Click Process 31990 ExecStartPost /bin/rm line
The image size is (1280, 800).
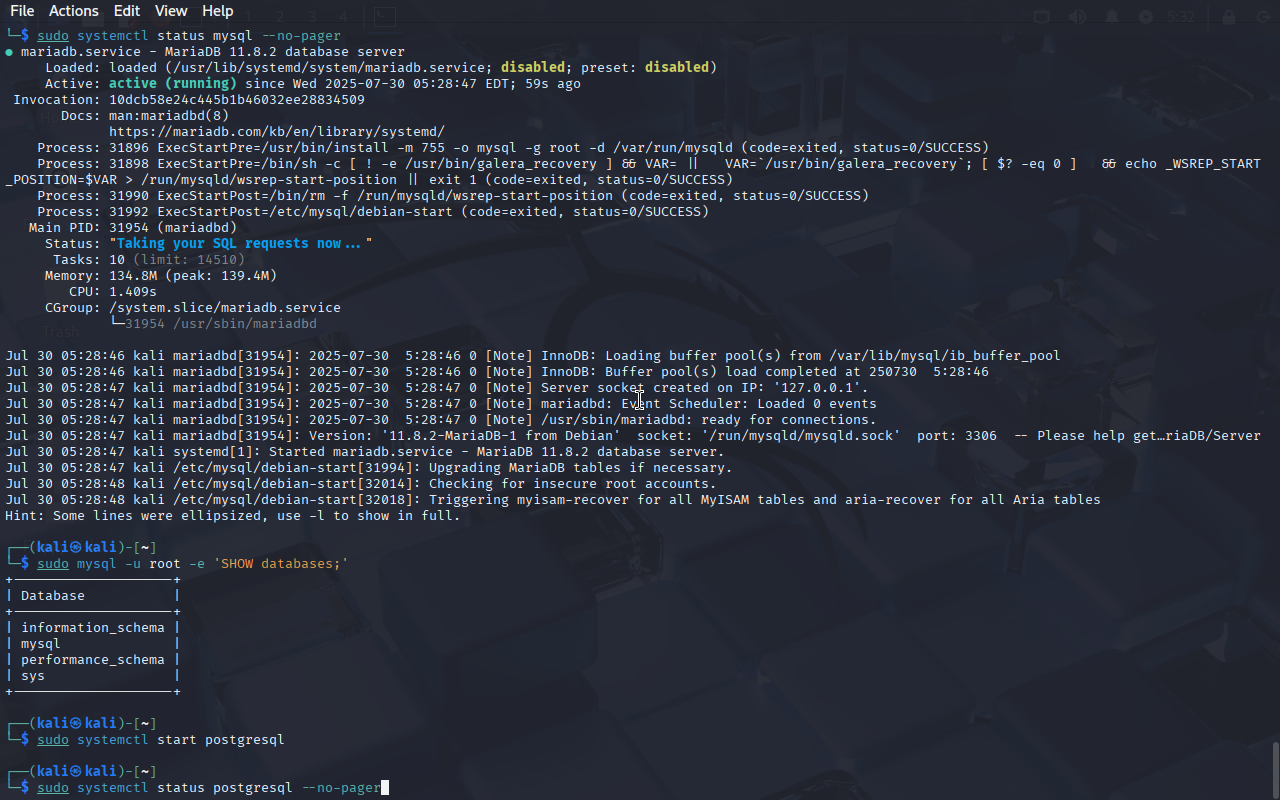453,196
